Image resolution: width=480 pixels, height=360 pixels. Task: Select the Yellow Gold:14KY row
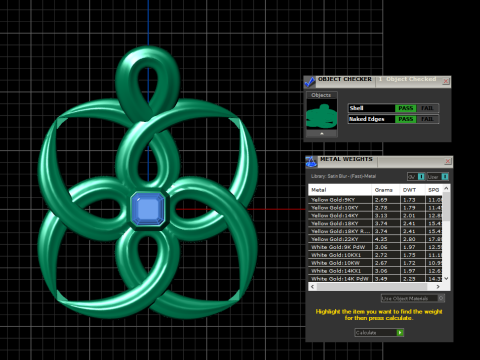(x=375, y=216)
